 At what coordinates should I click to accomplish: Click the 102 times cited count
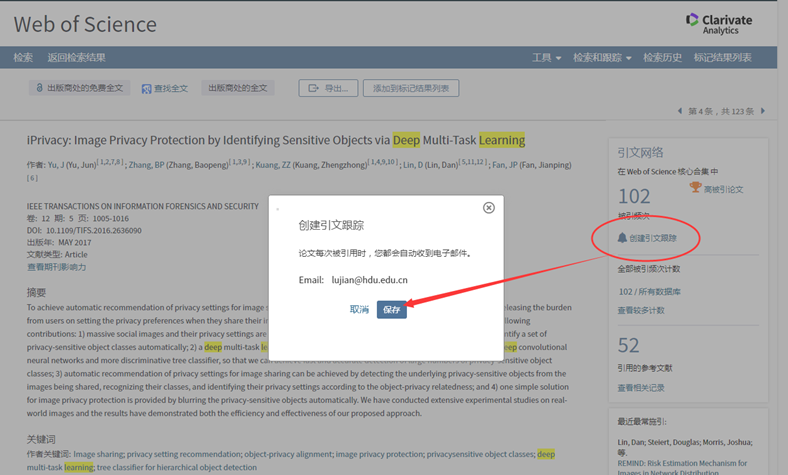[x=634, y=196]
